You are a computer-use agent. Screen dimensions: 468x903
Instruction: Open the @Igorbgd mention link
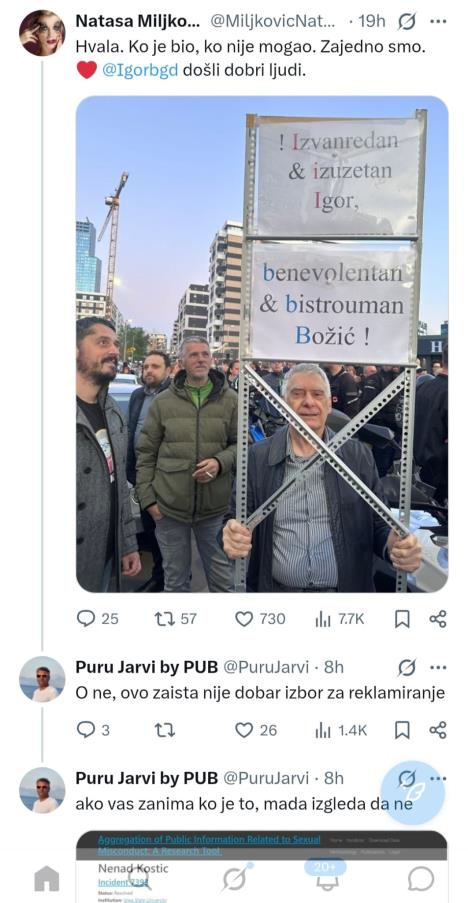point(140,71)
